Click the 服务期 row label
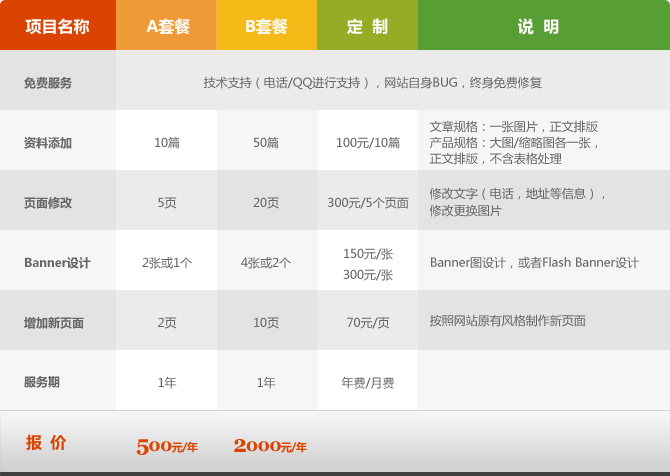 click(42, 382)
